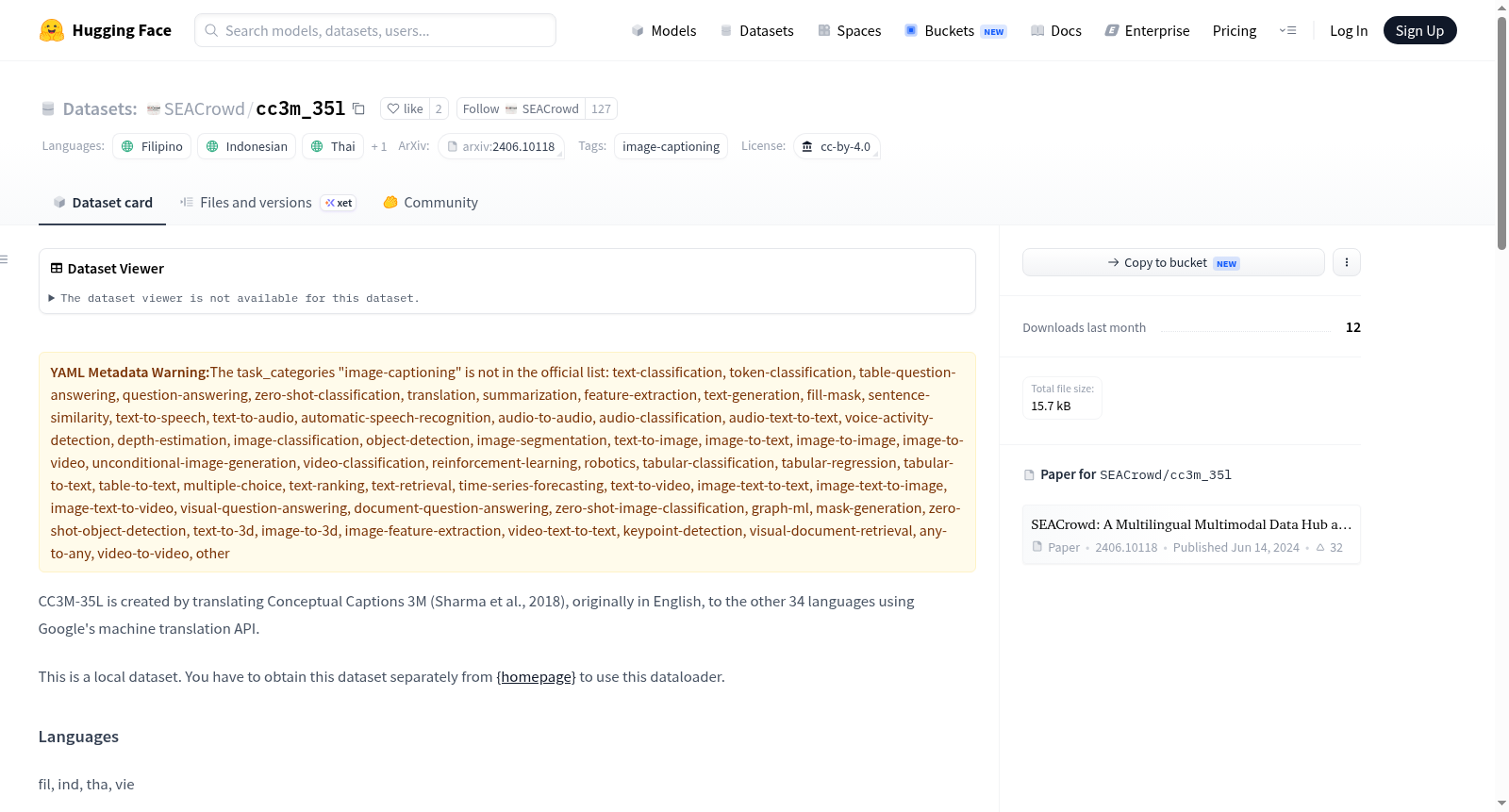Open the follower count 127
The image size is (1509, 812).
(x=601, y=108)
